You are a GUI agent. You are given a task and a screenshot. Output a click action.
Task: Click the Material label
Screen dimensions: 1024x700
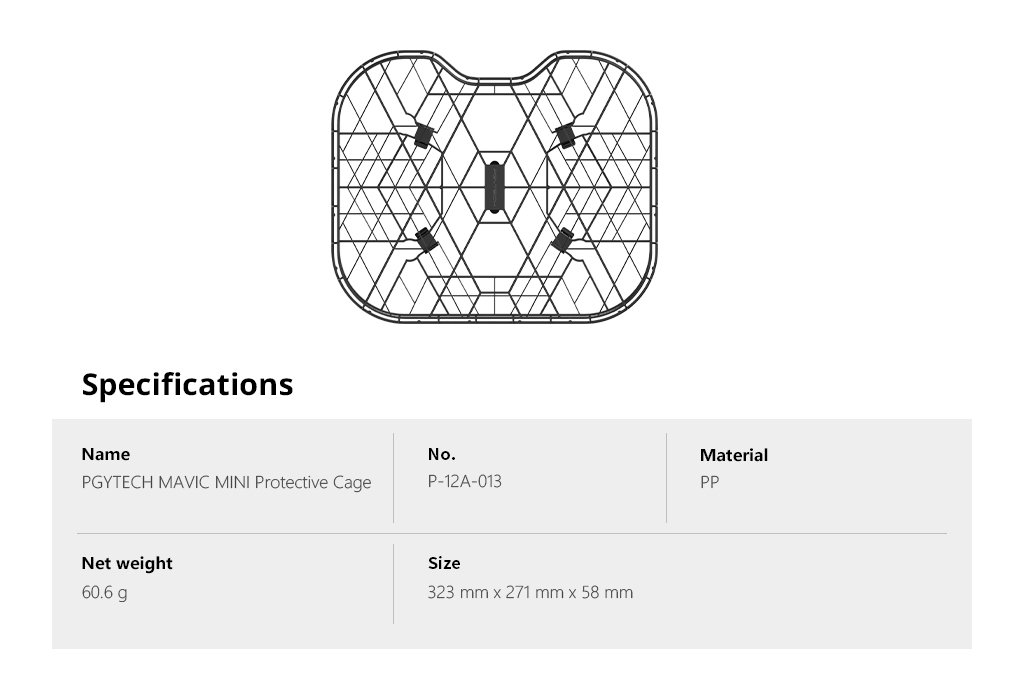pos(734,455)
